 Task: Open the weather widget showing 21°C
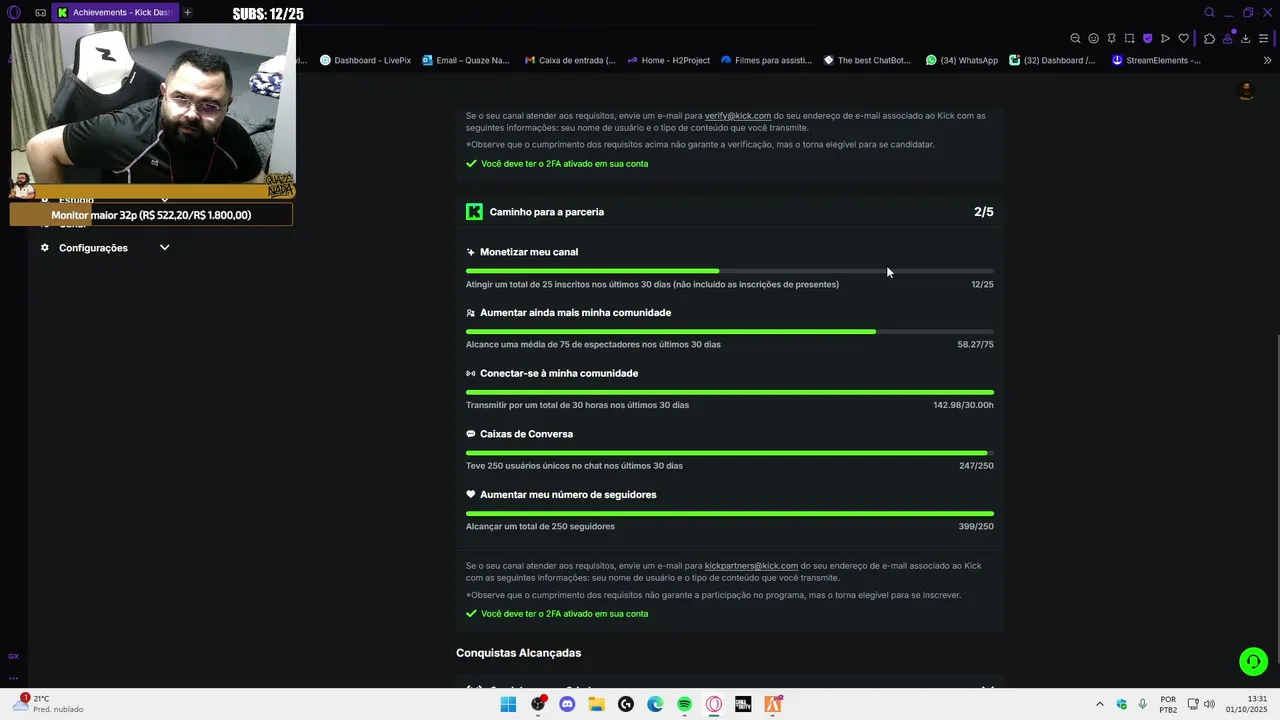click(x=47, y=704)
